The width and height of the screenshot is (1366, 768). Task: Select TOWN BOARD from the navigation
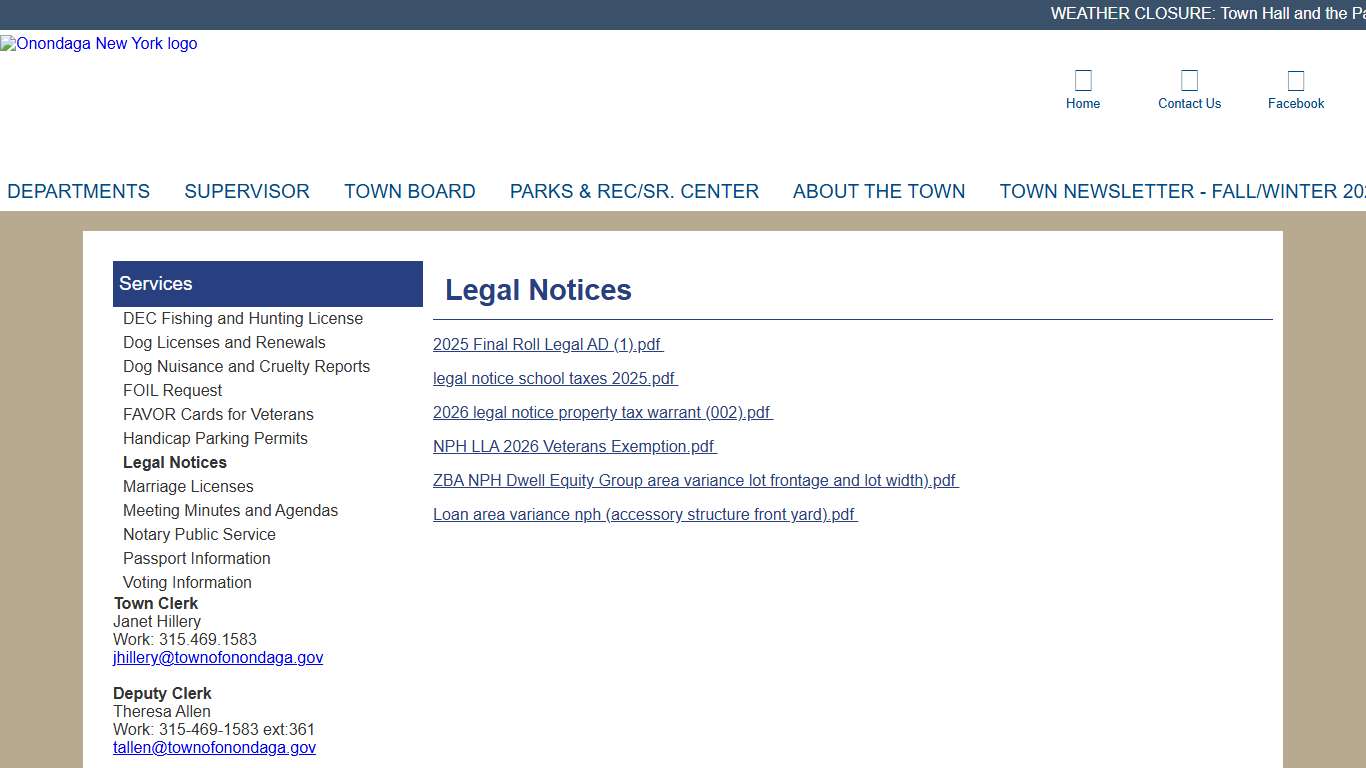pyautogui.click(x=410, y=191)
